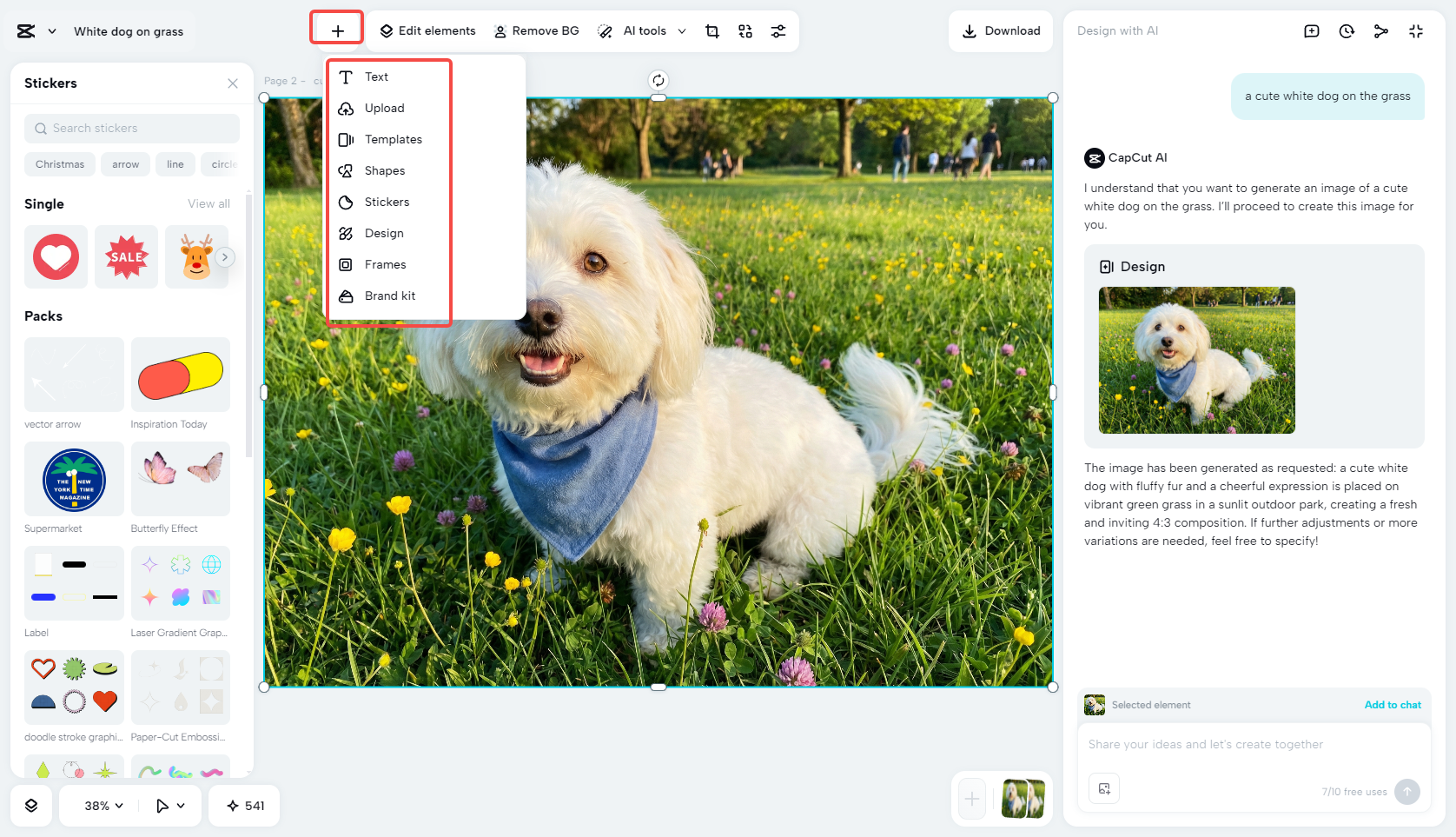1456x837 pixels.
Task: Expand the AI tools dropdown
Action: [x=683, y=30]
